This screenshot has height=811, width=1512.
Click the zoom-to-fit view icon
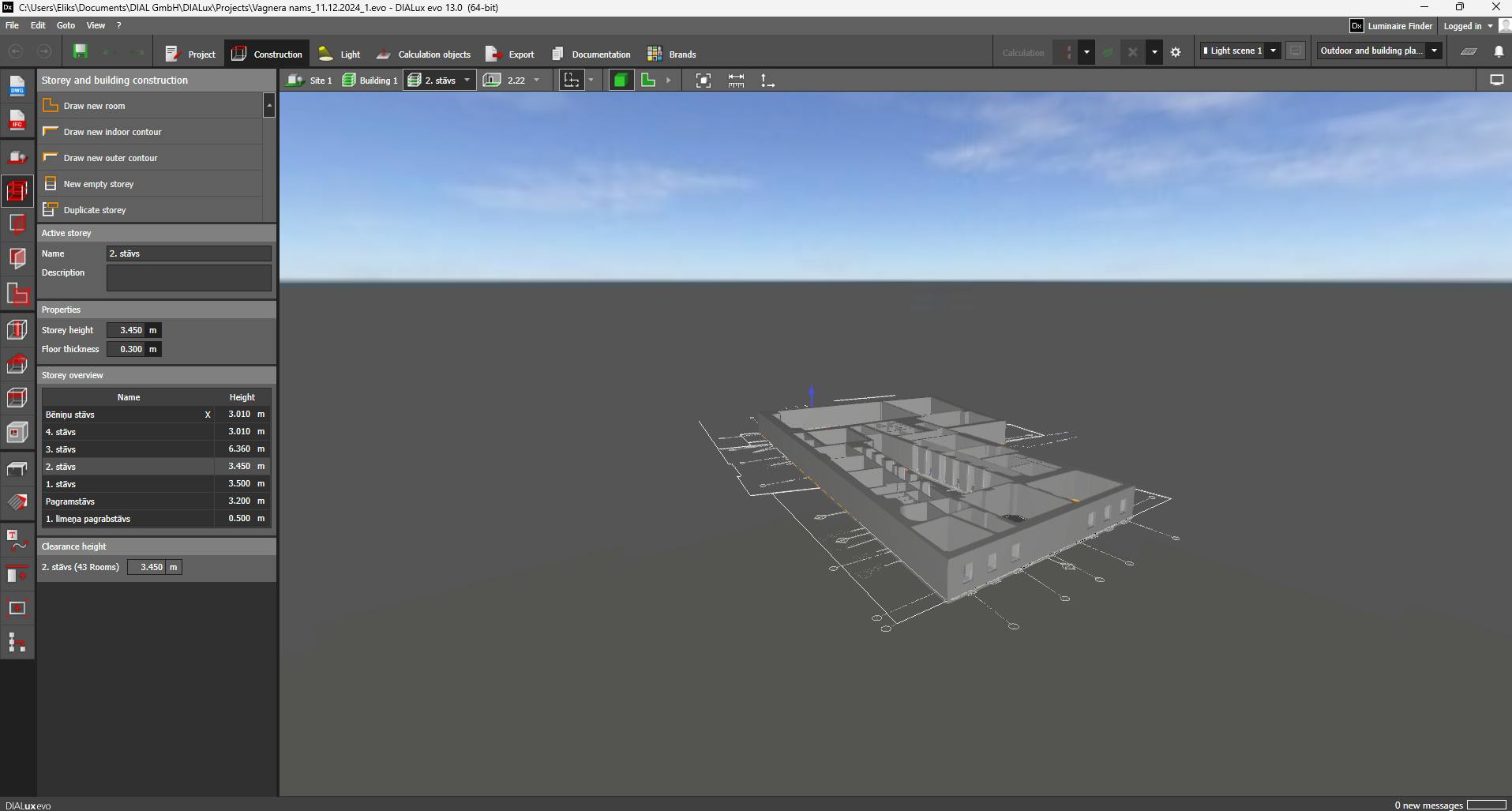(x=703, y=81)
